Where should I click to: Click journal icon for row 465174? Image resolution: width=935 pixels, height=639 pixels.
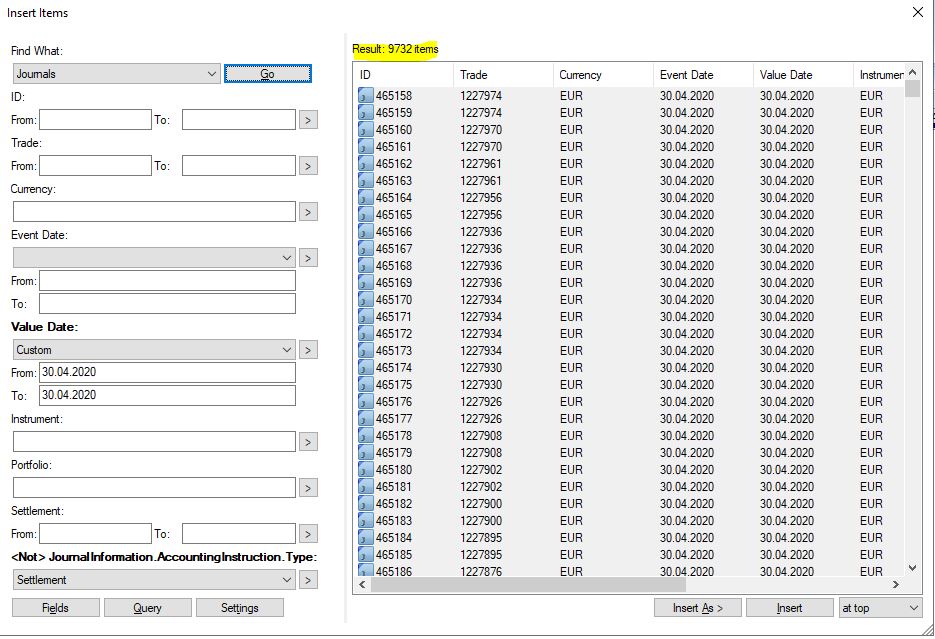click(366, 367)
